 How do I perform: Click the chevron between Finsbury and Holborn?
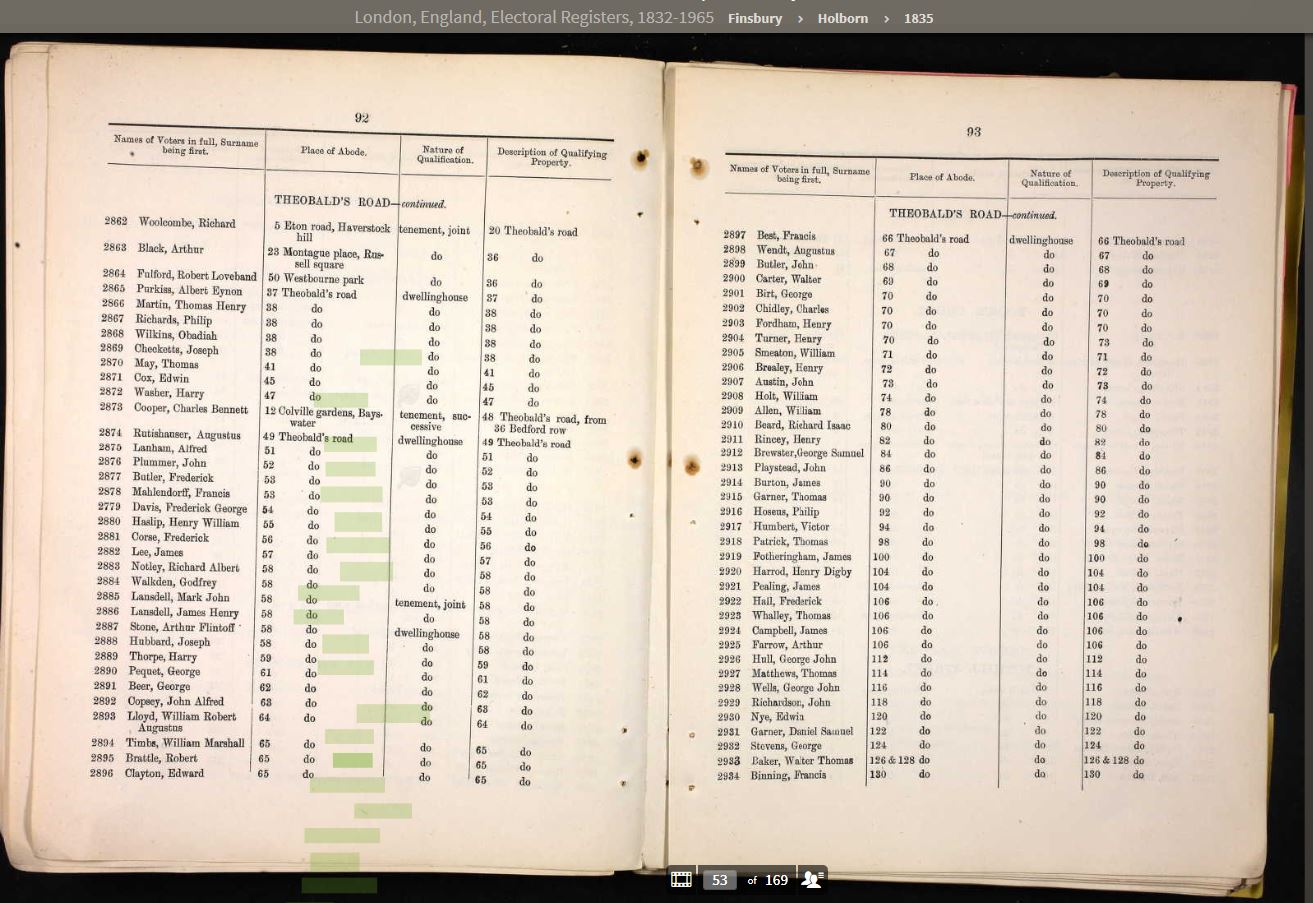pyautogui.click(x=800, y=18)
